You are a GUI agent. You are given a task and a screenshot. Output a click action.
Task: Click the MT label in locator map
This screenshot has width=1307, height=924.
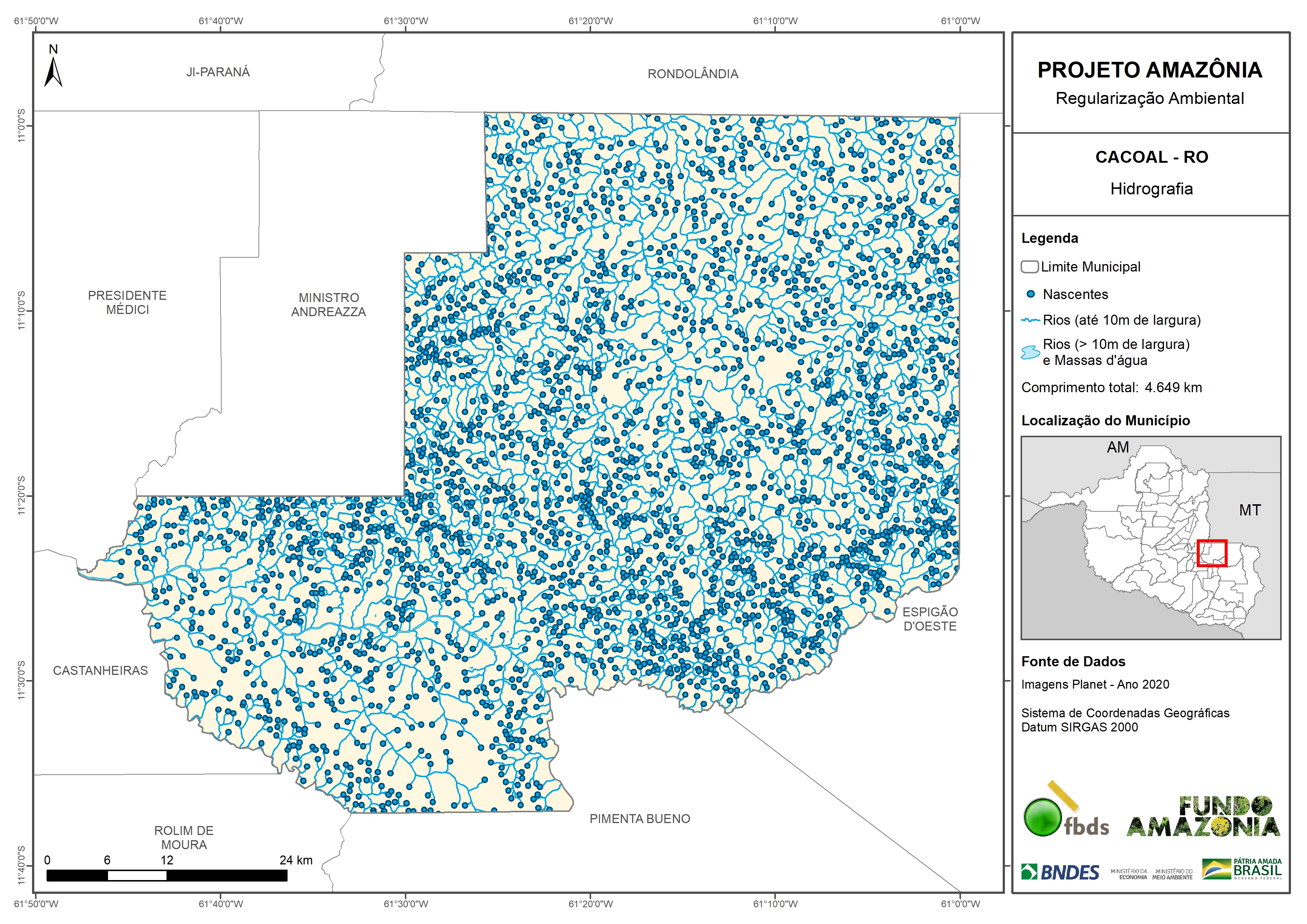tap(1250, 510)
